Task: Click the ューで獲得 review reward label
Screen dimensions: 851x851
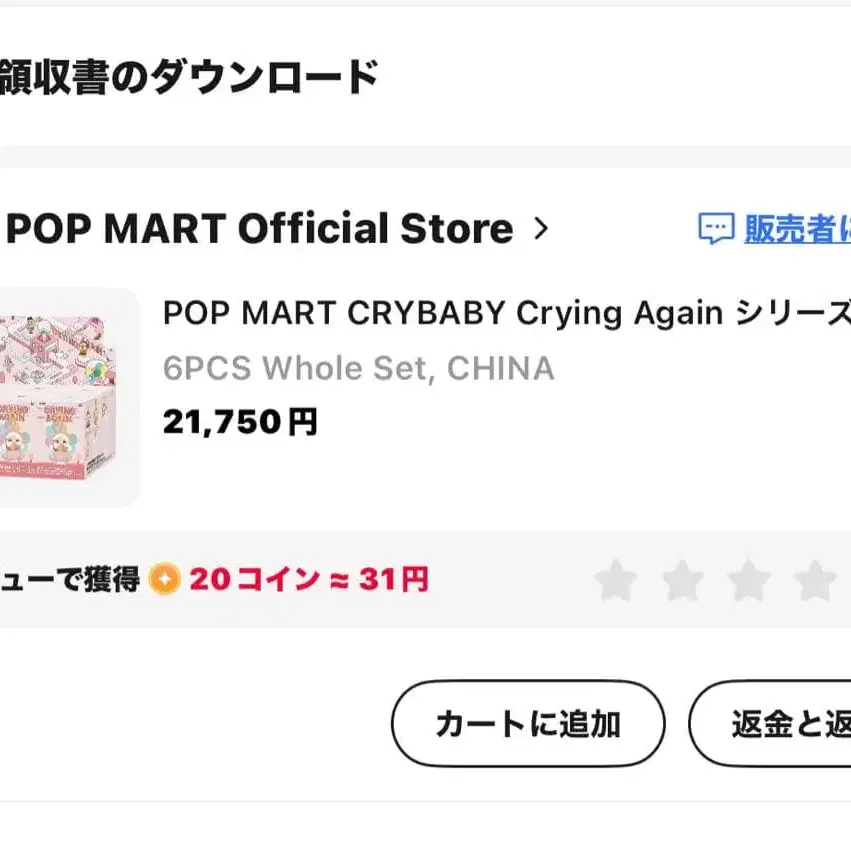Action: (68, 579)
